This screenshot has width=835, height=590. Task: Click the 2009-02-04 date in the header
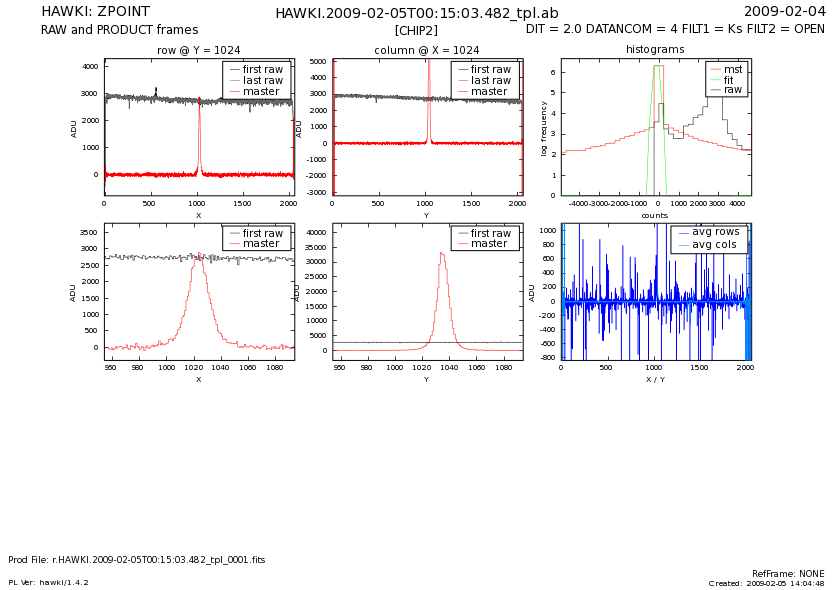(798, 12)
